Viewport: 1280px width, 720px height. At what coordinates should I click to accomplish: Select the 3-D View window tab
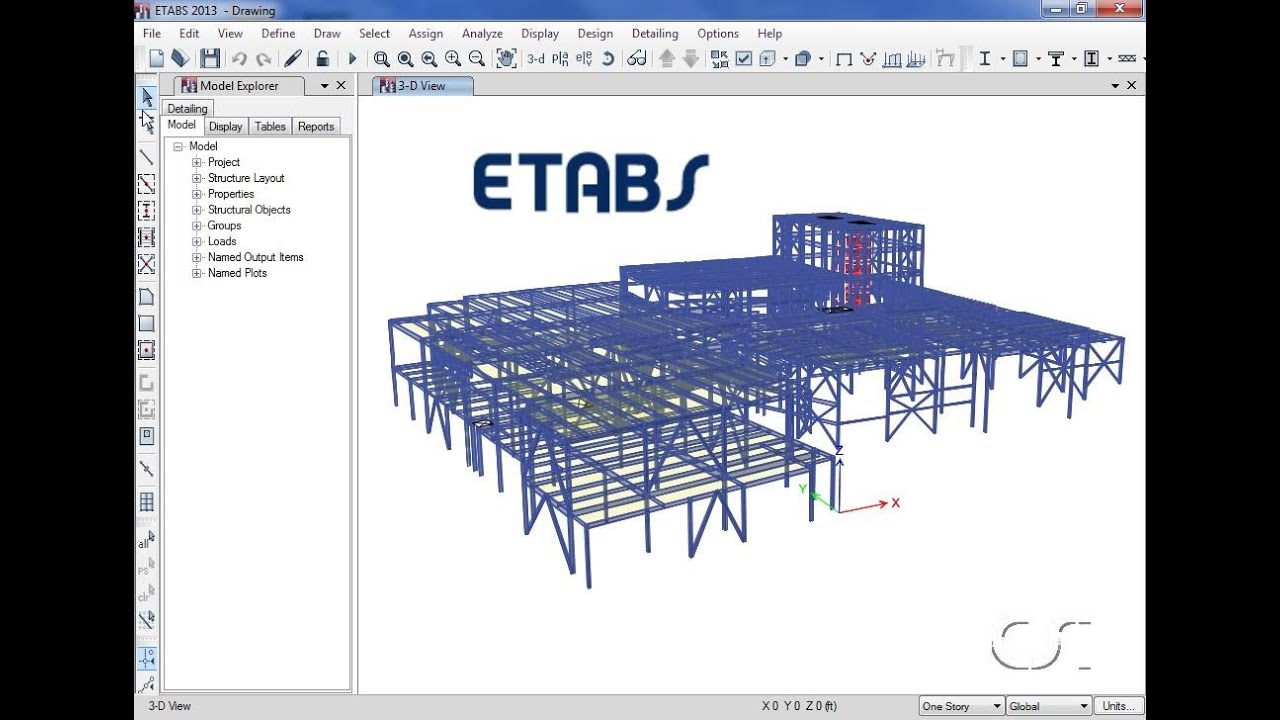(422, 86)
